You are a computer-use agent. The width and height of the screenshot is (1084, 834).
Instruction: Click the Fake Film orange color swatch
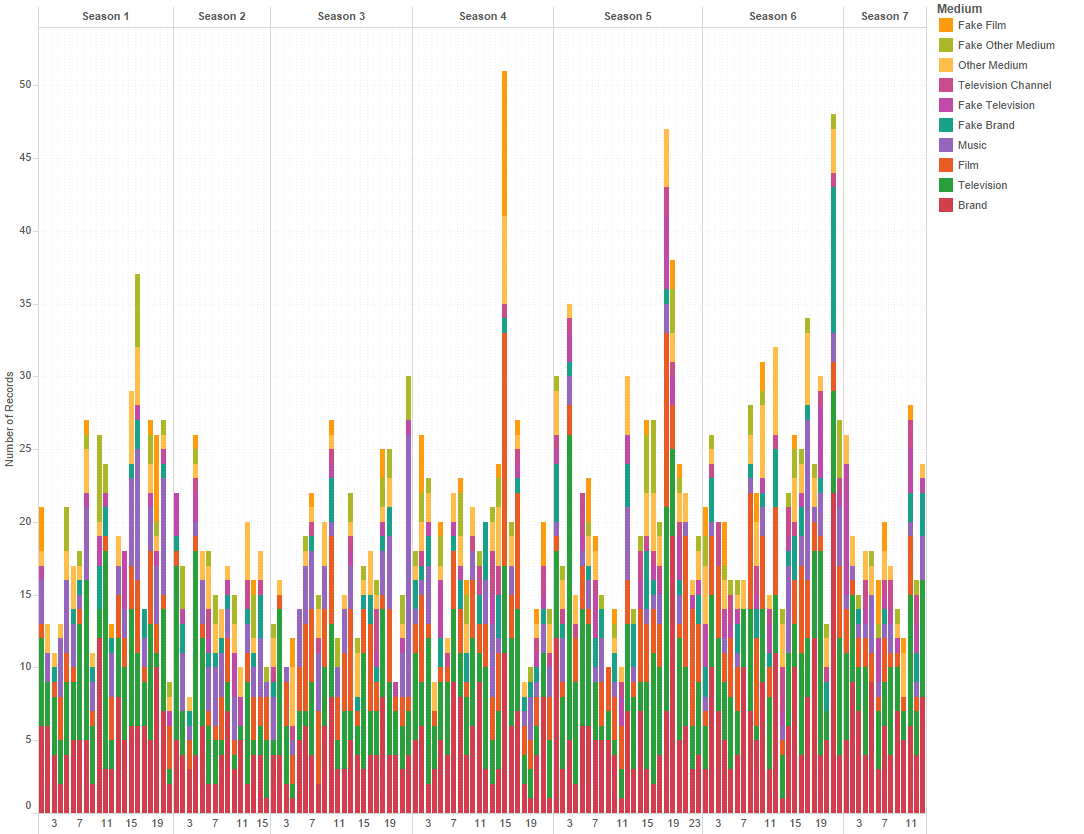tap(946, 25)
